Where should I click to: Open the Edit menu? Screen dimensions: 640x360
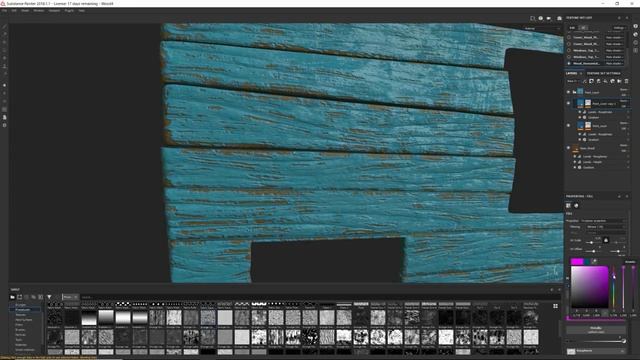(x=14, y=11)
